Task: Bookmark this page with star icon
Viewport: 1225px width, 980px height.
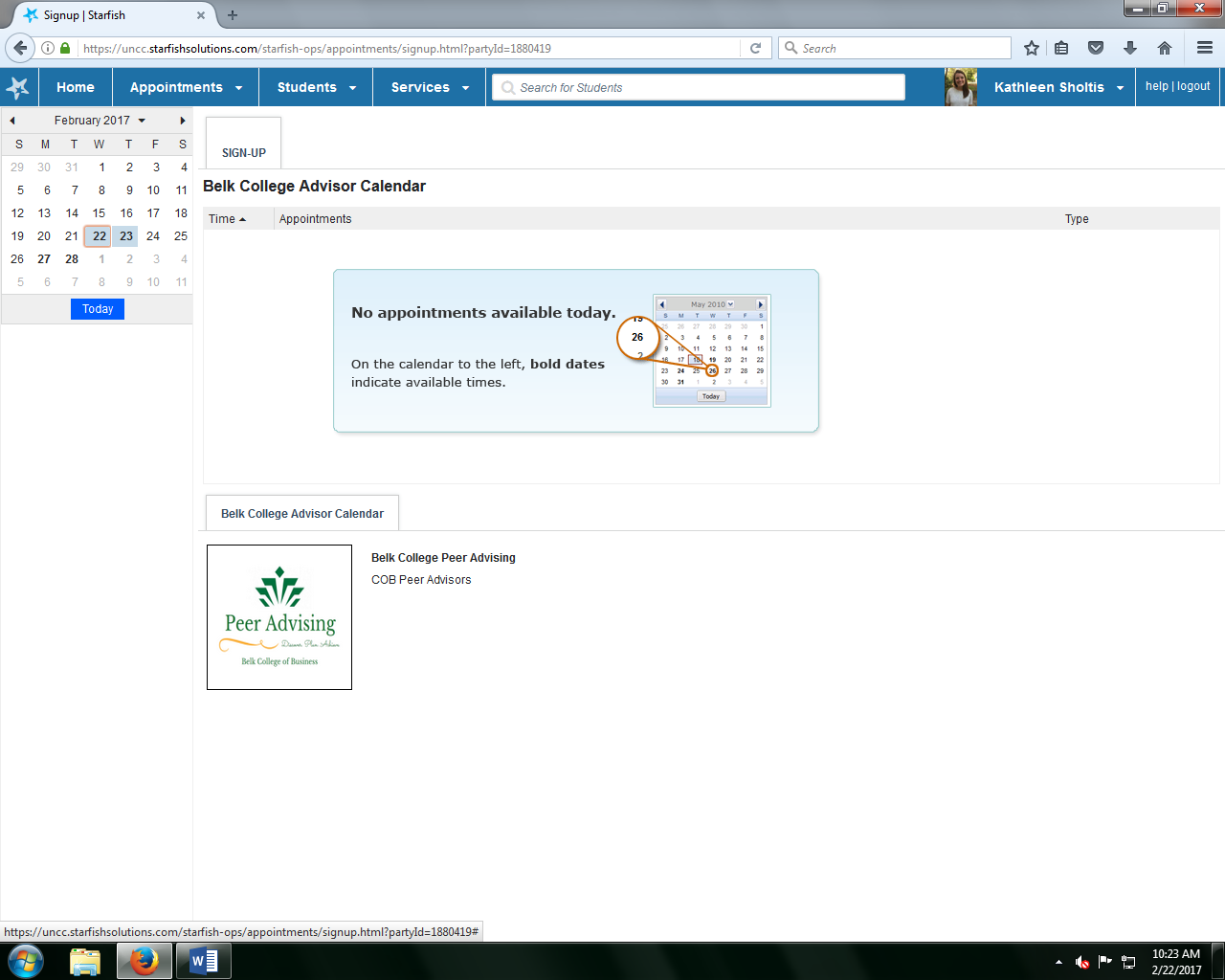Action: click(1032, 48)
